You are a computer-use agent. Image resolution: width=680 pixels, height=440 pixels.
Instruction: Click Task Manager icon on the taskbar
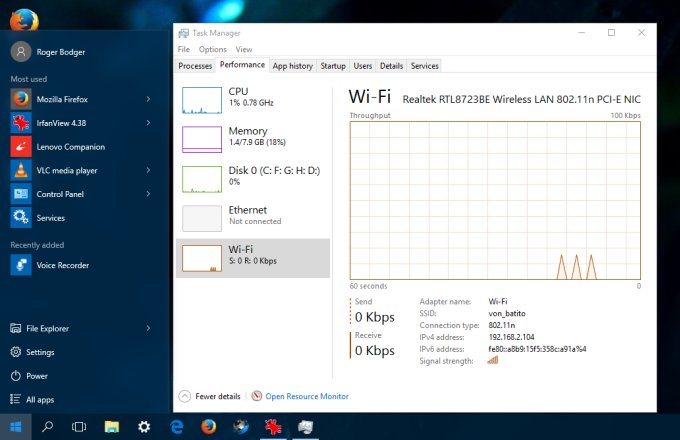pyautogui.click(x=306, y=427)
